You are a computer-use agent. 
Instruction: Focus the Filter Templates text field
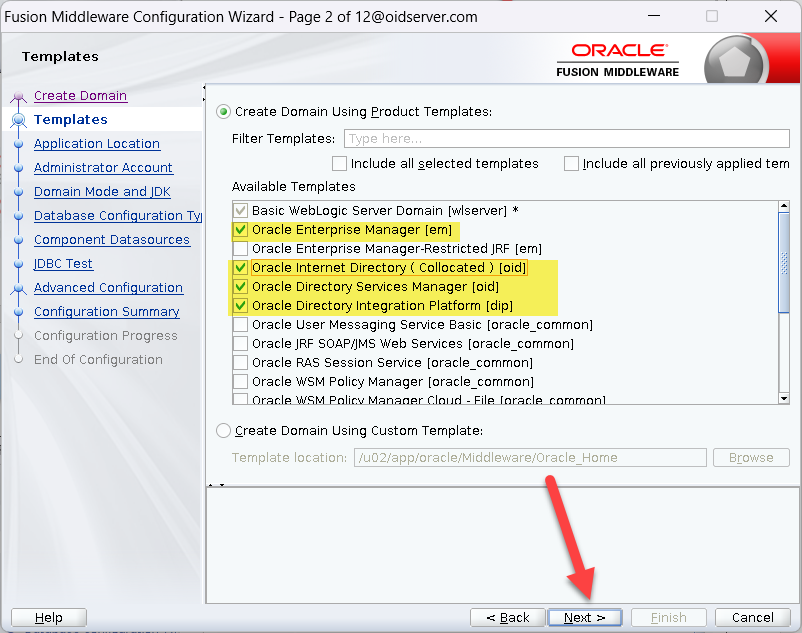pyautogui.click(x=566, y=139)
